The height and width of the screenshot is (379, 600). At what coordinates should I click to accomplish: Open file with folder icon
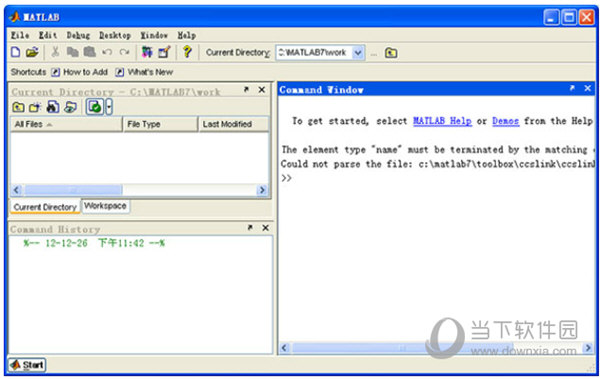[x=32, y=52]
